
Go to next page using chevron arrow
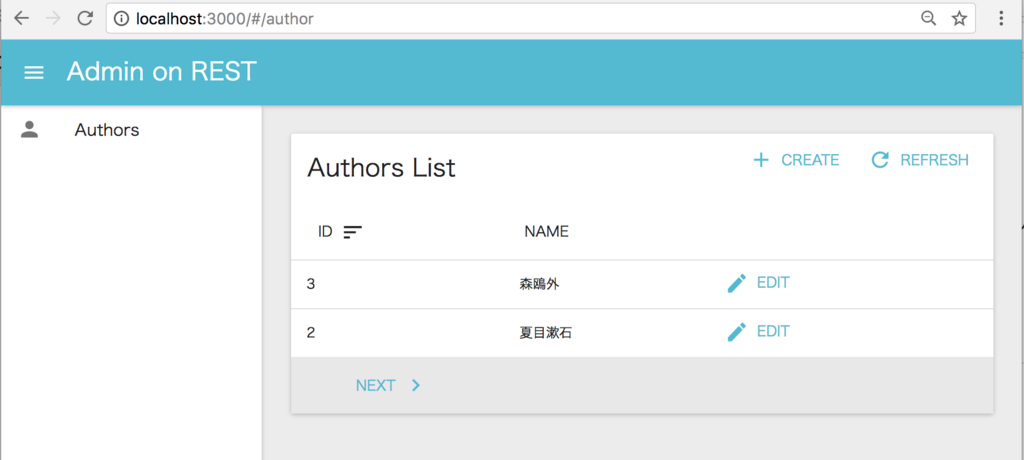[x=416, y=386]
